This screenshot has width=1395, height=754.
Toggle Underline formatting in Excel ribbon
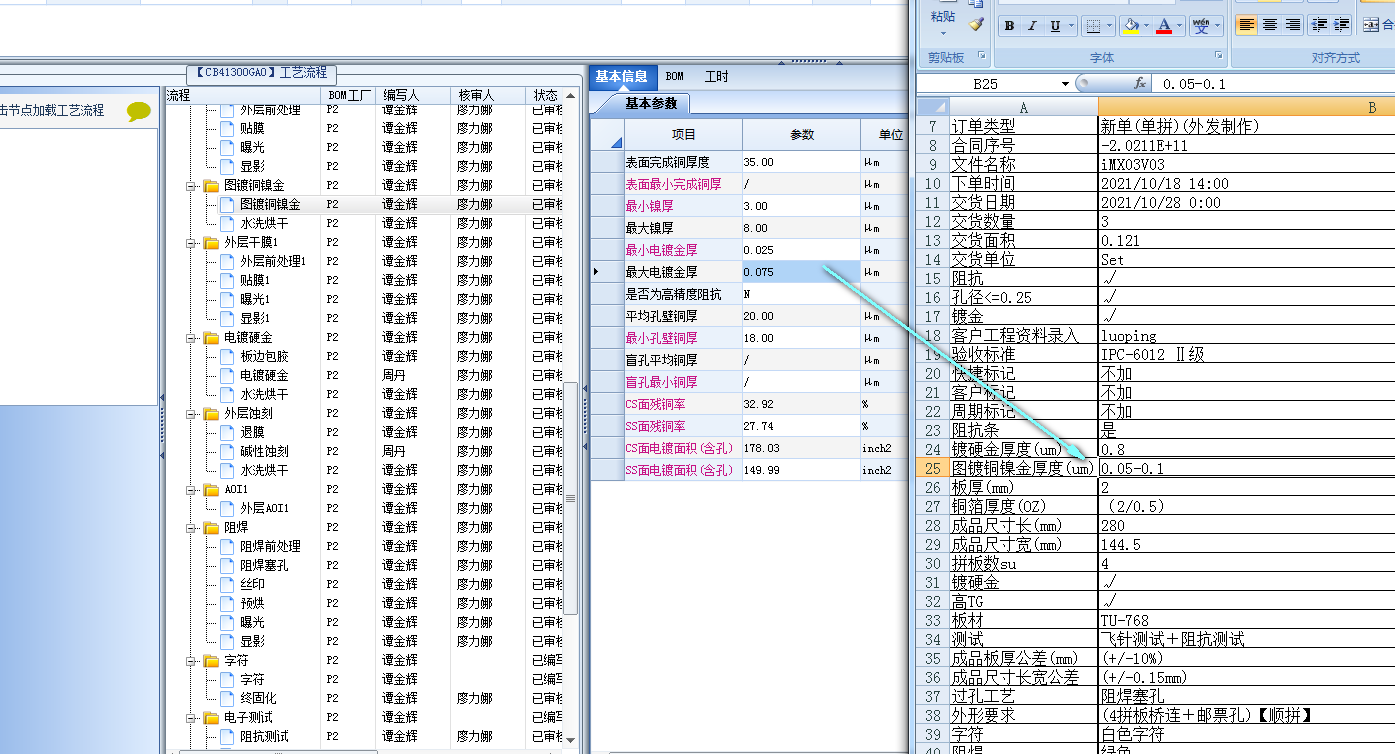click(1055, 26)
